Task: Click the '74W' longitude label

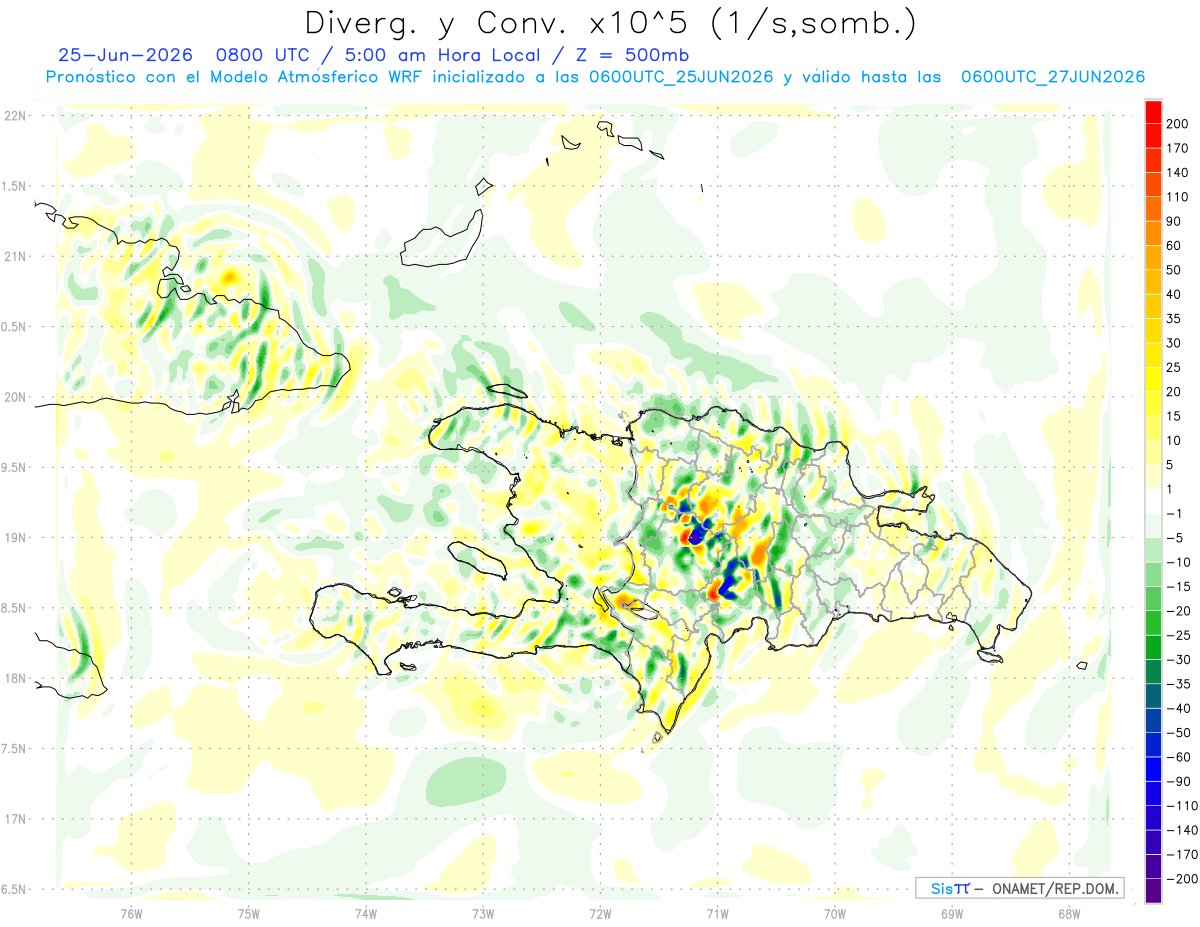Action: (366, 914)
